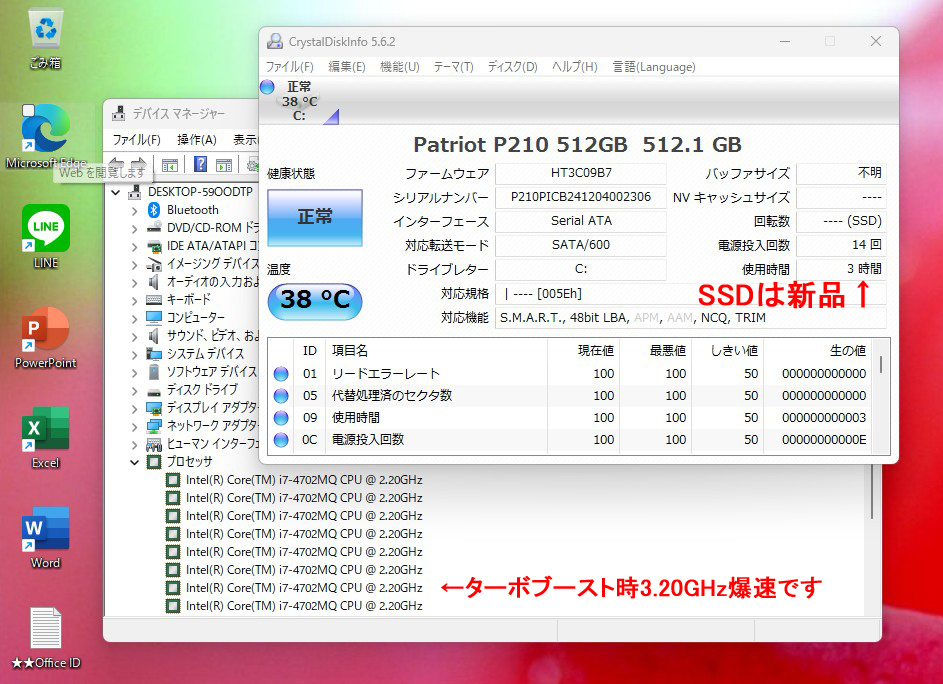This screenshot has width=943, height=684.
Task: Launch PowerPoint desktop shortcut
Action: (x=46, y=328)
